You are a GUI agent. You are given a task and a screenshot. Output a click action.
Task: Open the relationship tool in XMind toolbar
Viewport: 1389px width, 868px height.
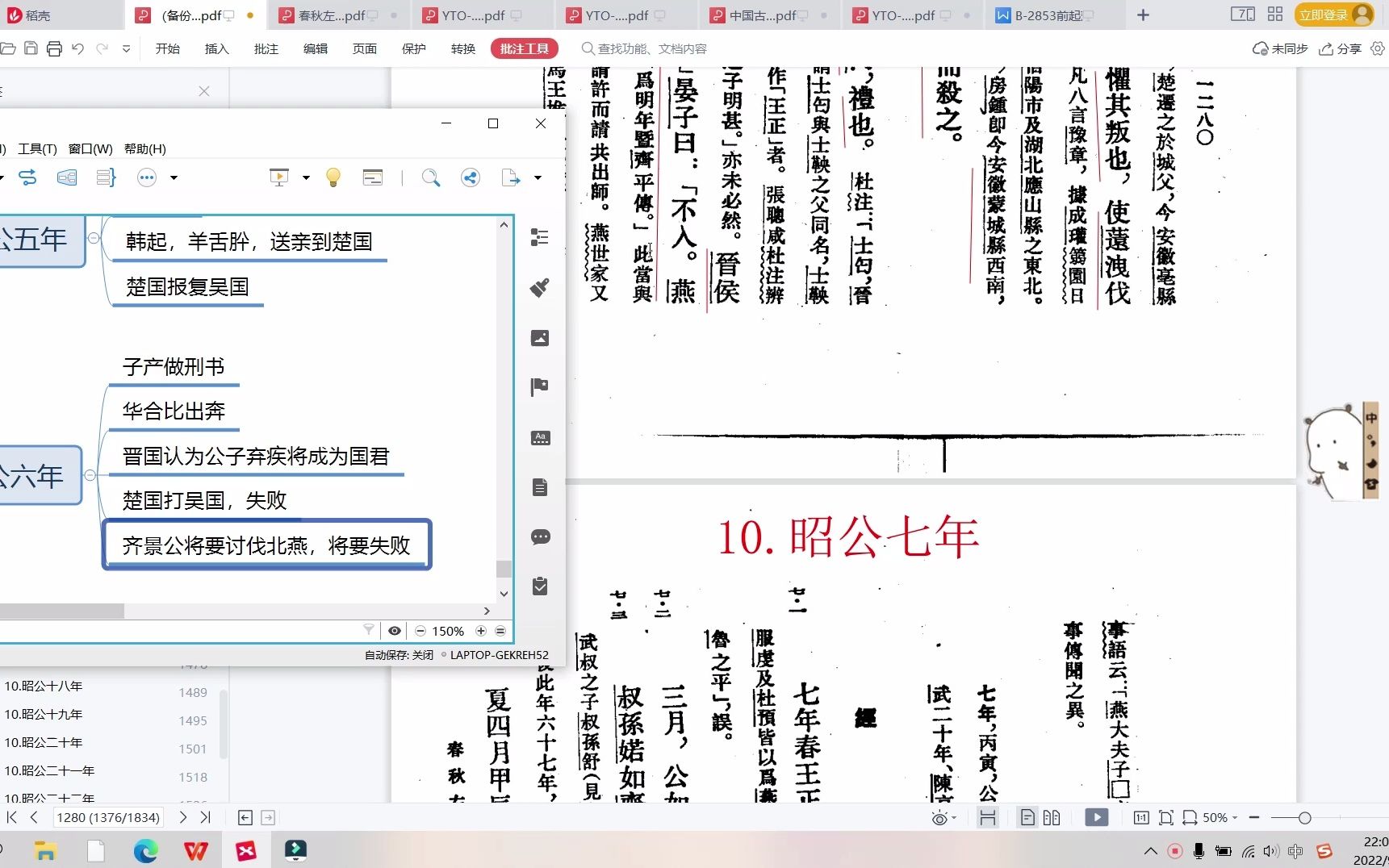[27, 177]
